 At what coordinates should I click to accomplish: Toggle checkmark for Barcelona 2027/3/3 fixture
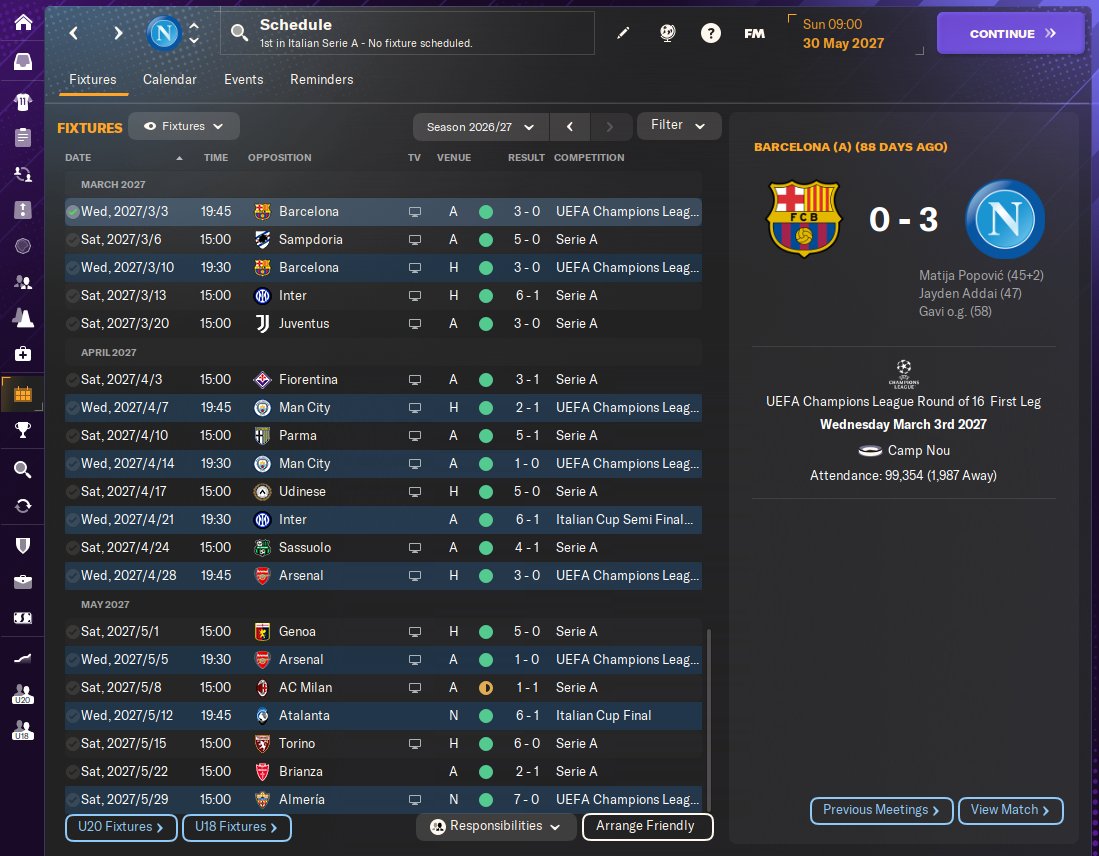coord(73,212)
